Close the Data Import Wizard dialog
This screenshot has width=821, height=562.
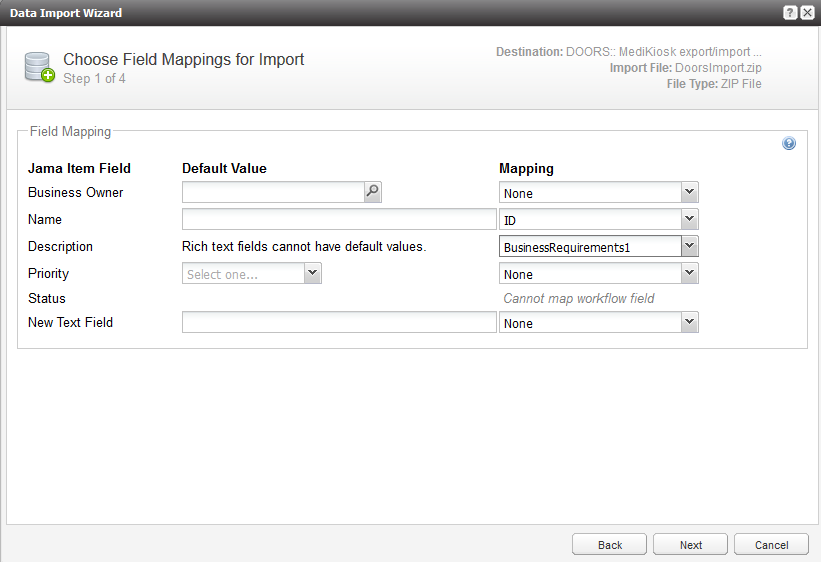click(807, 13)
